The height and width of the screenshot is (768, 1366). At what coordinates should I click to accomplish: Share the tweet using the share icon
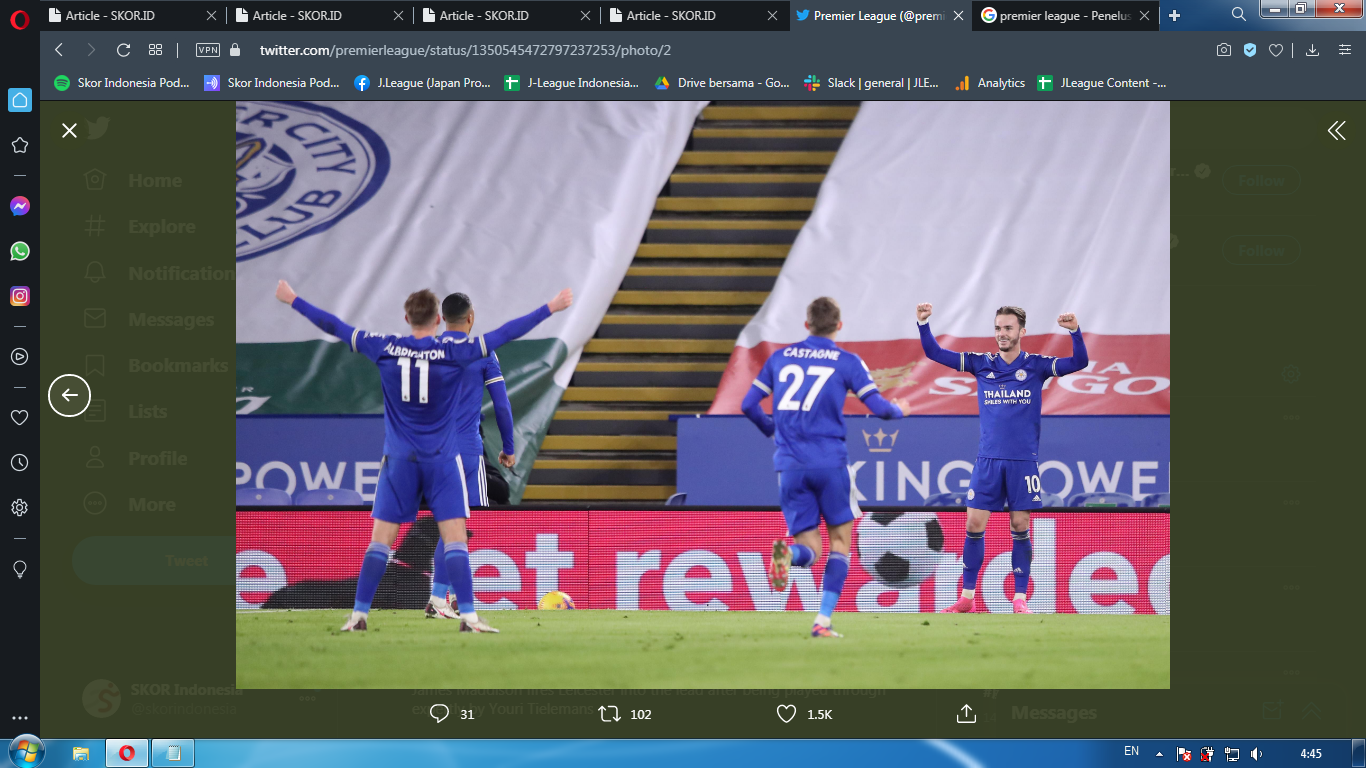pyautogui.click(x=966, y=713)
